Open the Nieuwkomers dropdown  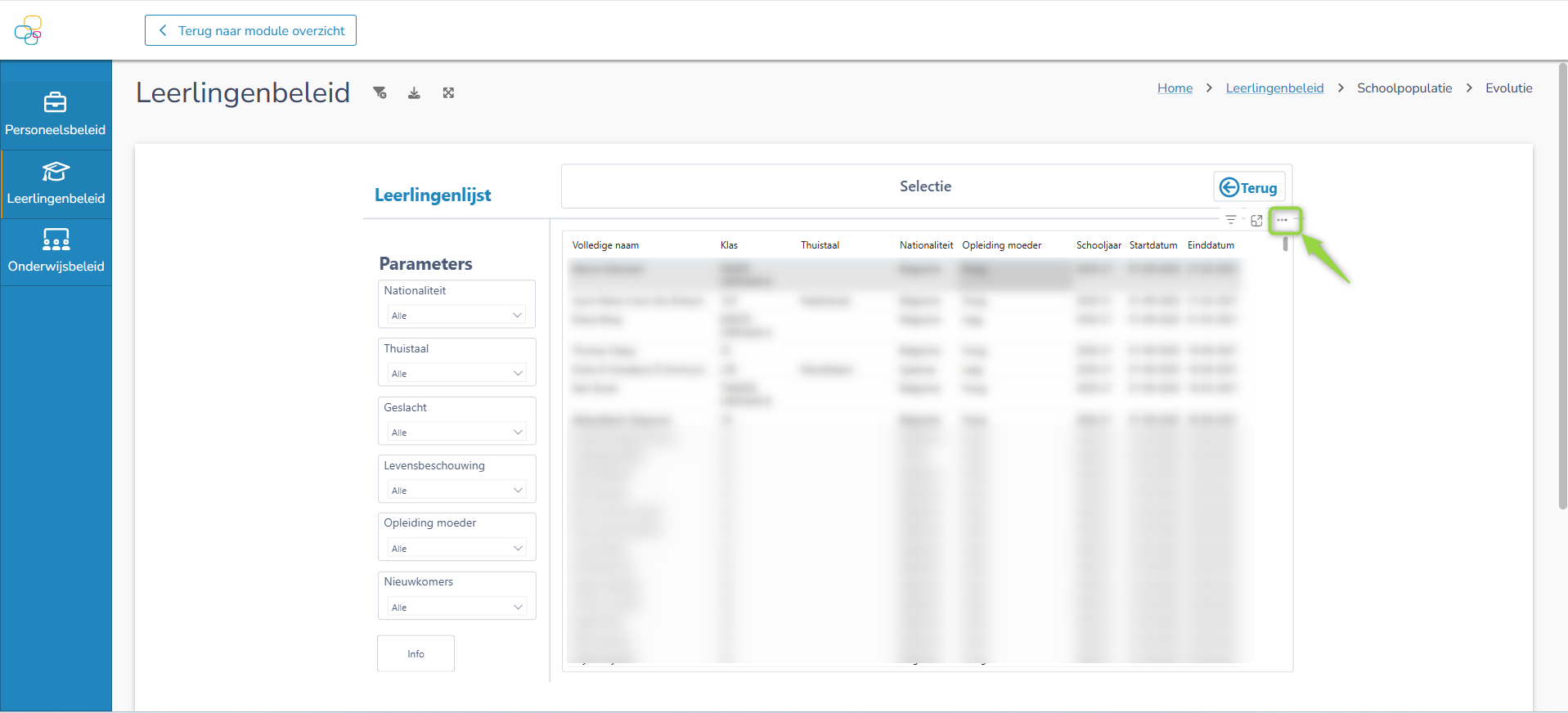click(x=456, y=608)
